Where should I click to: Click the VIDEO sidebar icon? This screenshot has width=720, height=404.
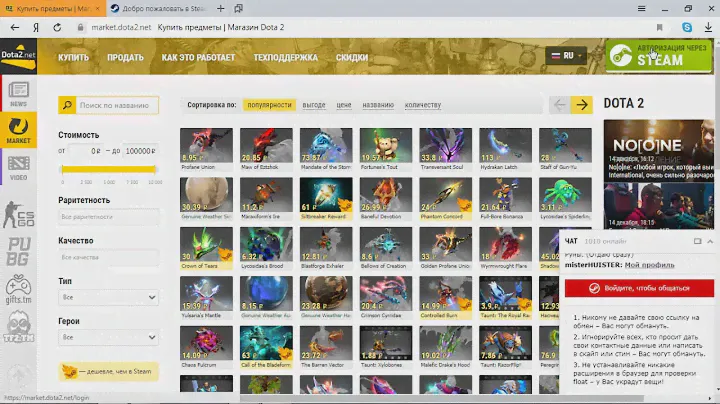(x=18, y=165)
